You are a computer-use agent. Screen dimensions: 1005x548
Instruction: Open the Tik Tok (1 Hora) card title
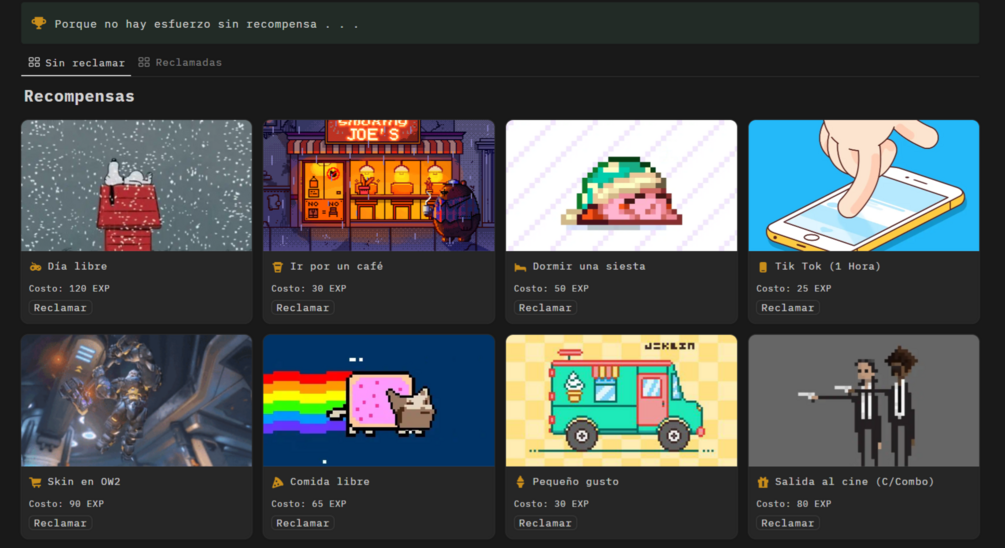pos(827,267)
